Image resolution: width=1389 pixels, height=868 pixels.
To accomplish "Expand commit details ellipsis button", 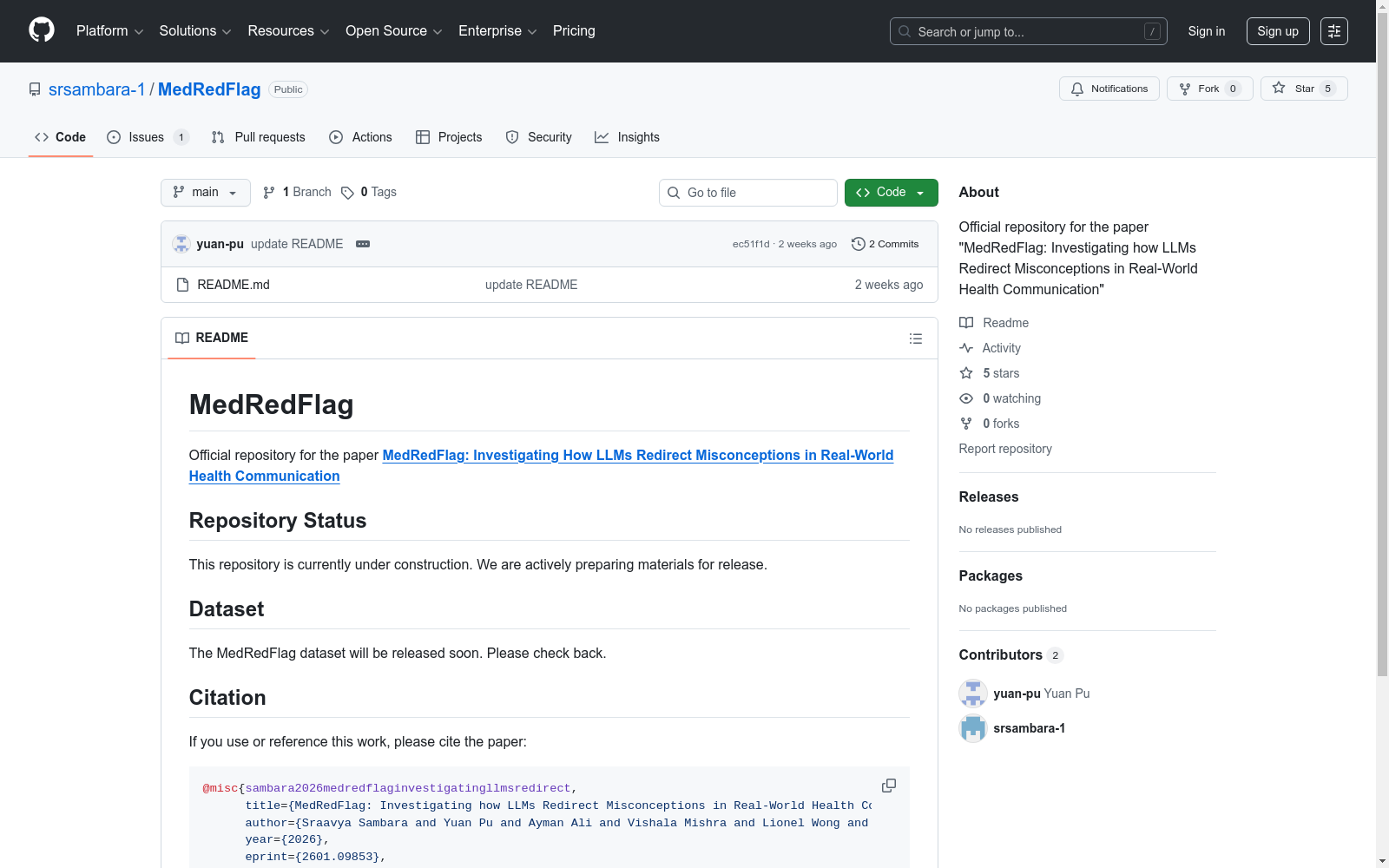I will 363,244.
